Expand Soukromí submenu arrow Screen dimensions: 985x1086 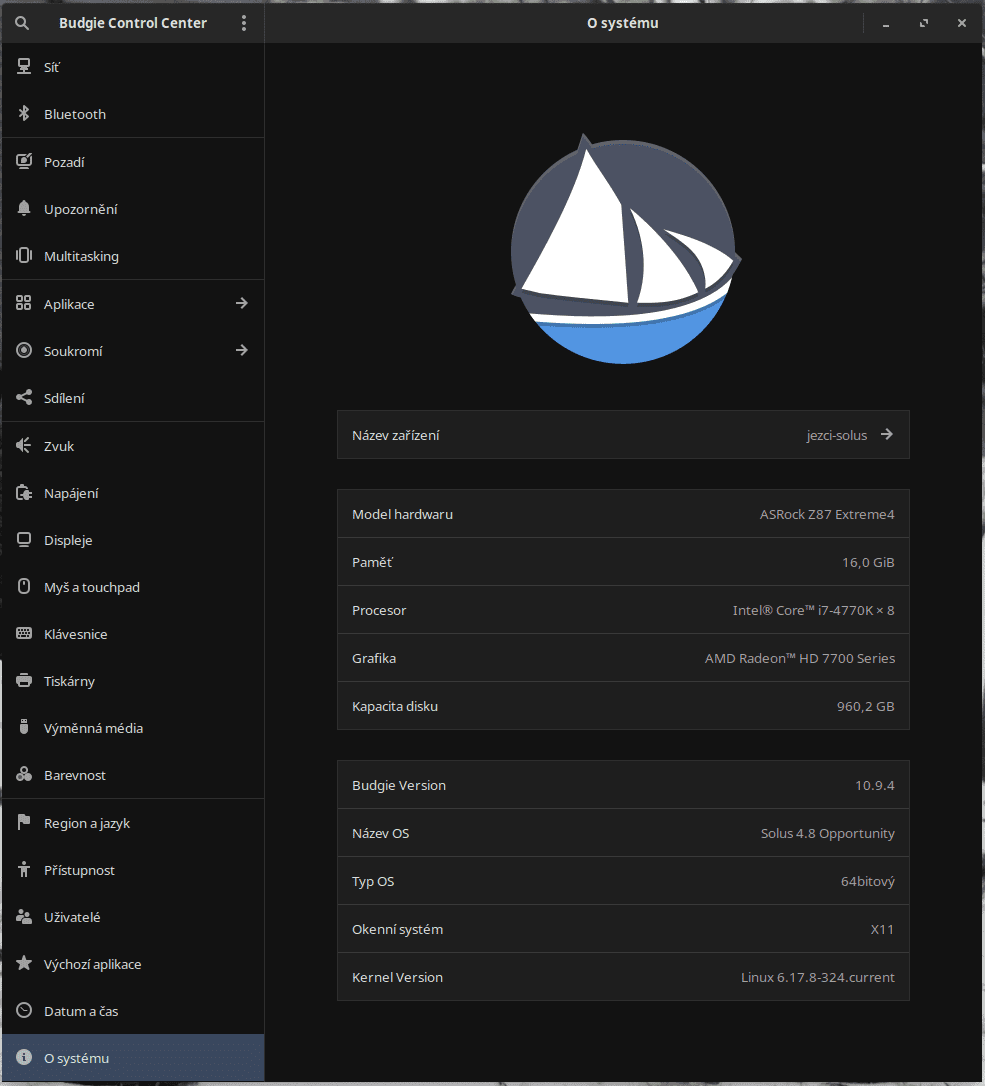(x=241, y=350)
